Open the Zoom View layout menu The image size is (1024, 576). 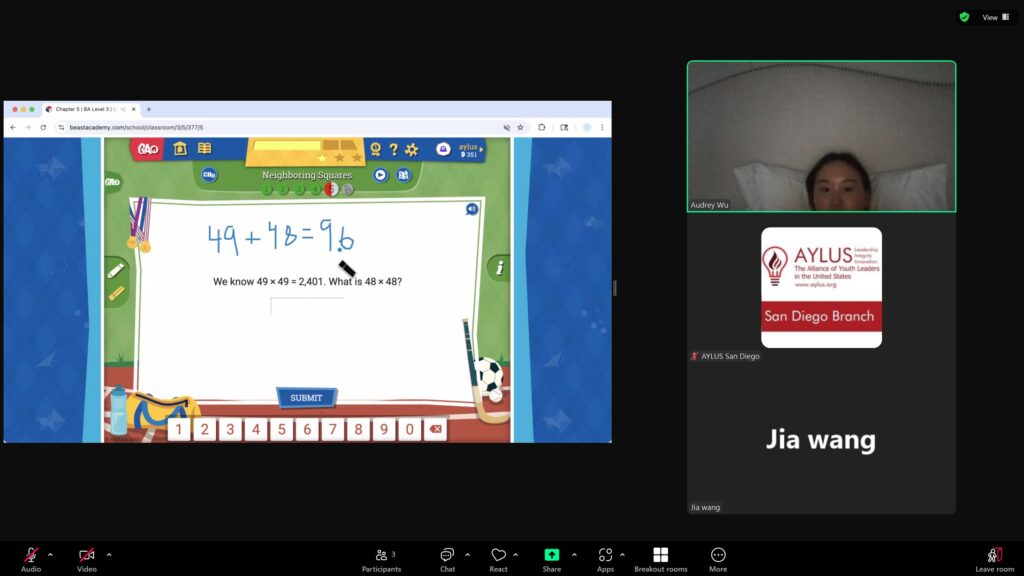(996, 18)
